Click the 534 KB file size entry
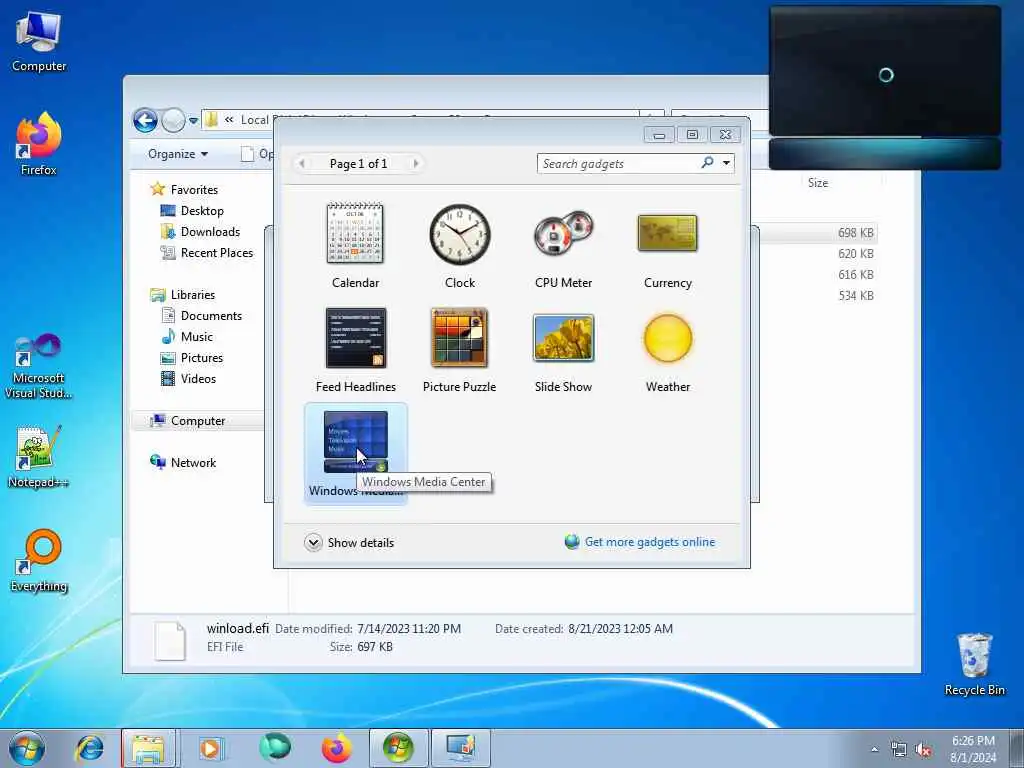1024x768 pixels. pos(856,296)
